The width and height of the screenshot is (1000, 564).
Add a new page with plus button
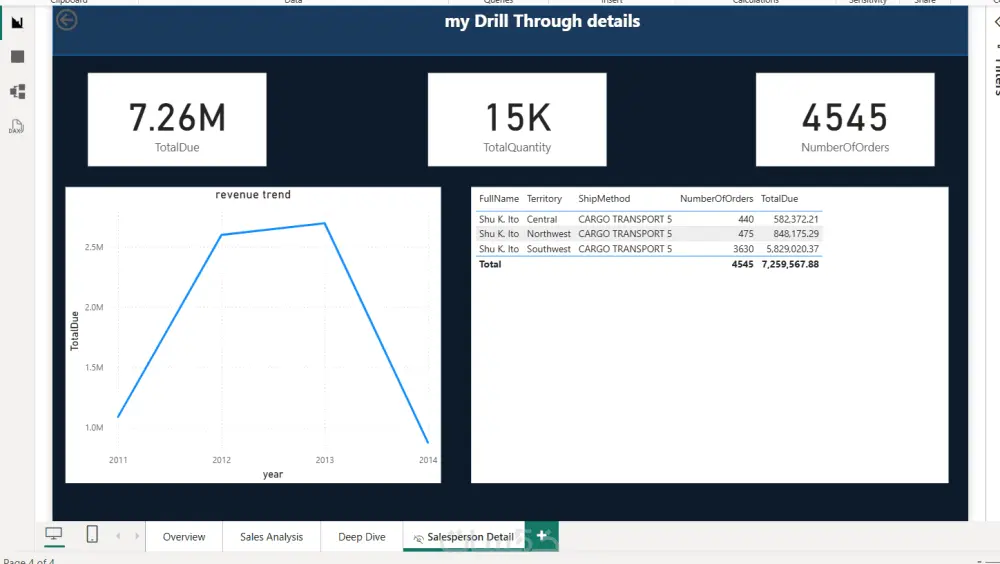coord(541,536)
